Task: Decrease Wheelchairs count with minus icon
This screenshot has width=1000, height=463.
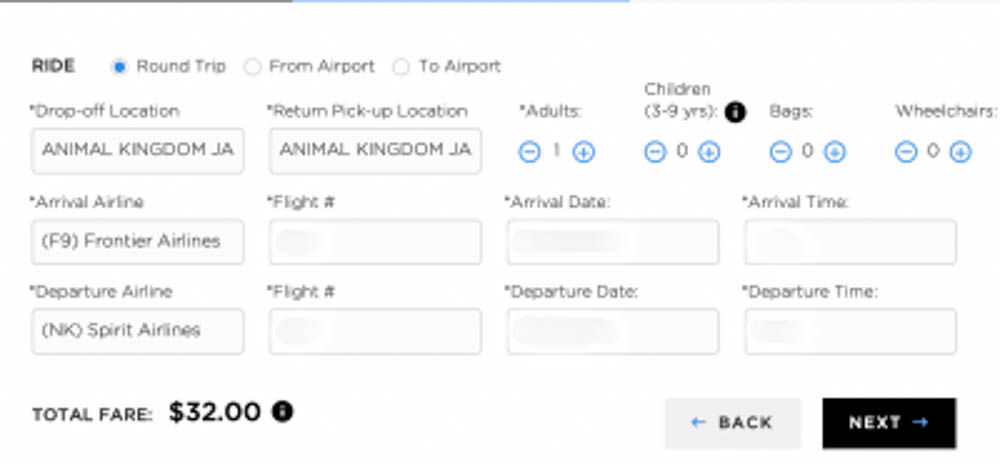Action: click(906, 152)
